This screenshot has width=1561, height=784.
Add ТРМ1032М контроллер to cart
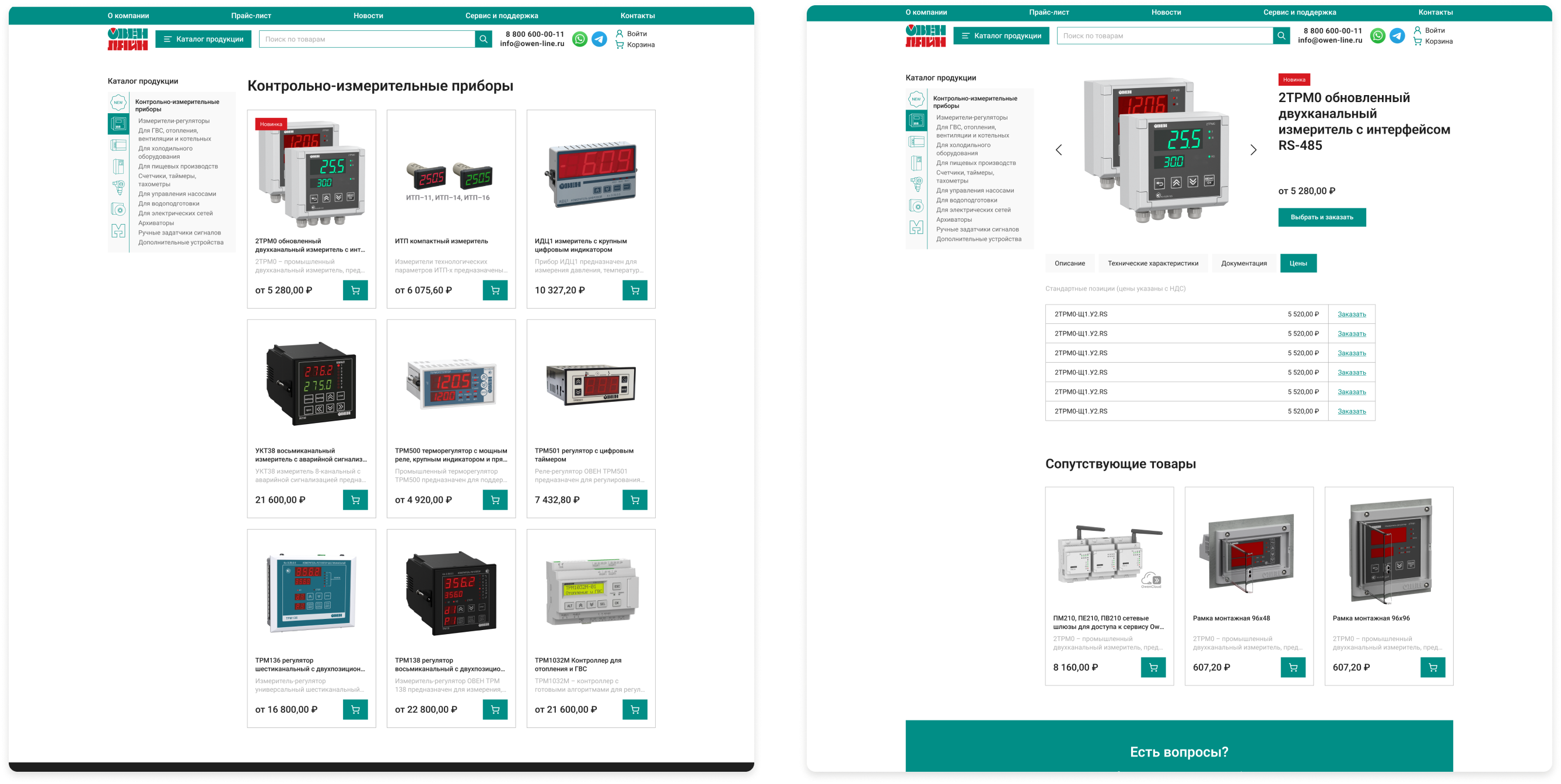pyautogui.click(x=635, y=709)
